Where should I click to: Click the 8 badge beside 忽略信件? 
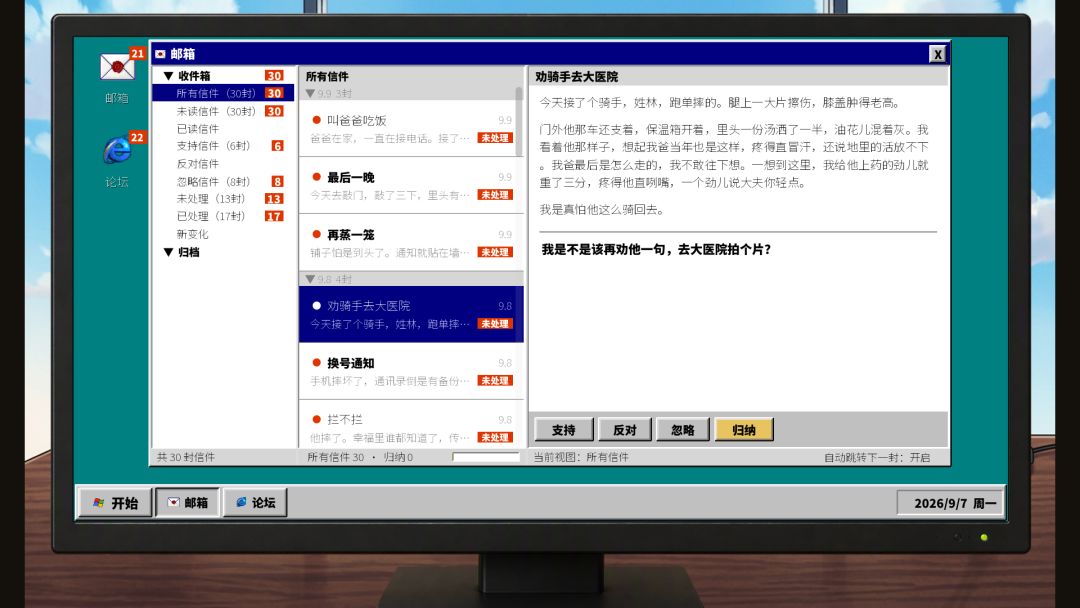pyautogui.click(x=277, y=182)
